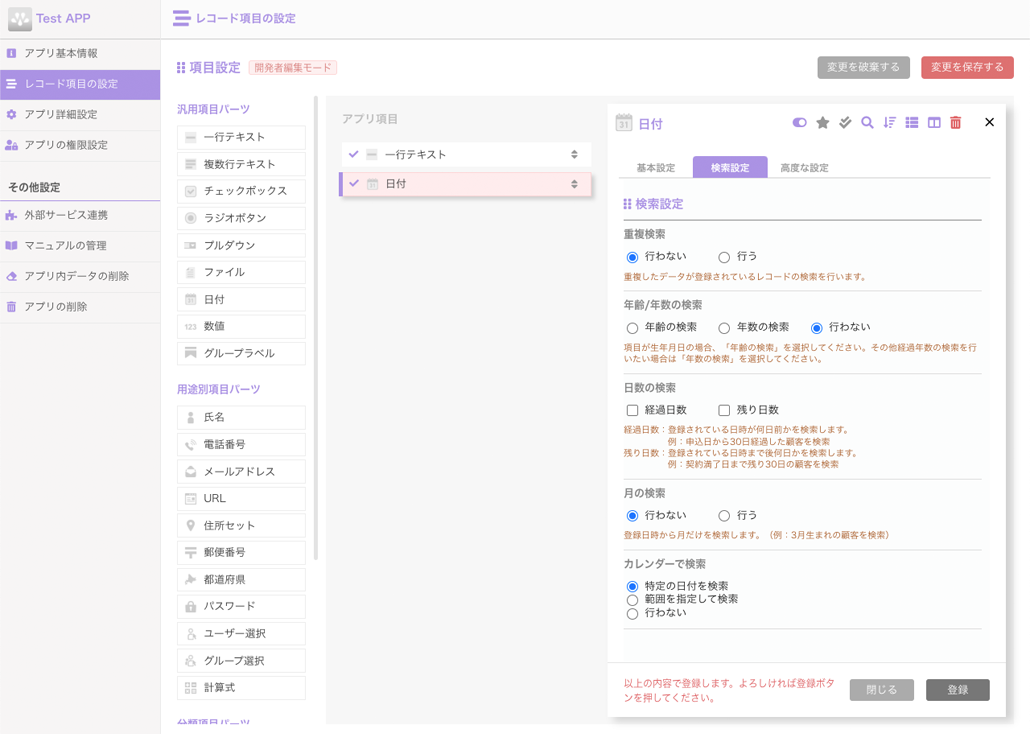Switch to the 基本設定 tab
1030x734 pixels.
[x=656, y=168]
